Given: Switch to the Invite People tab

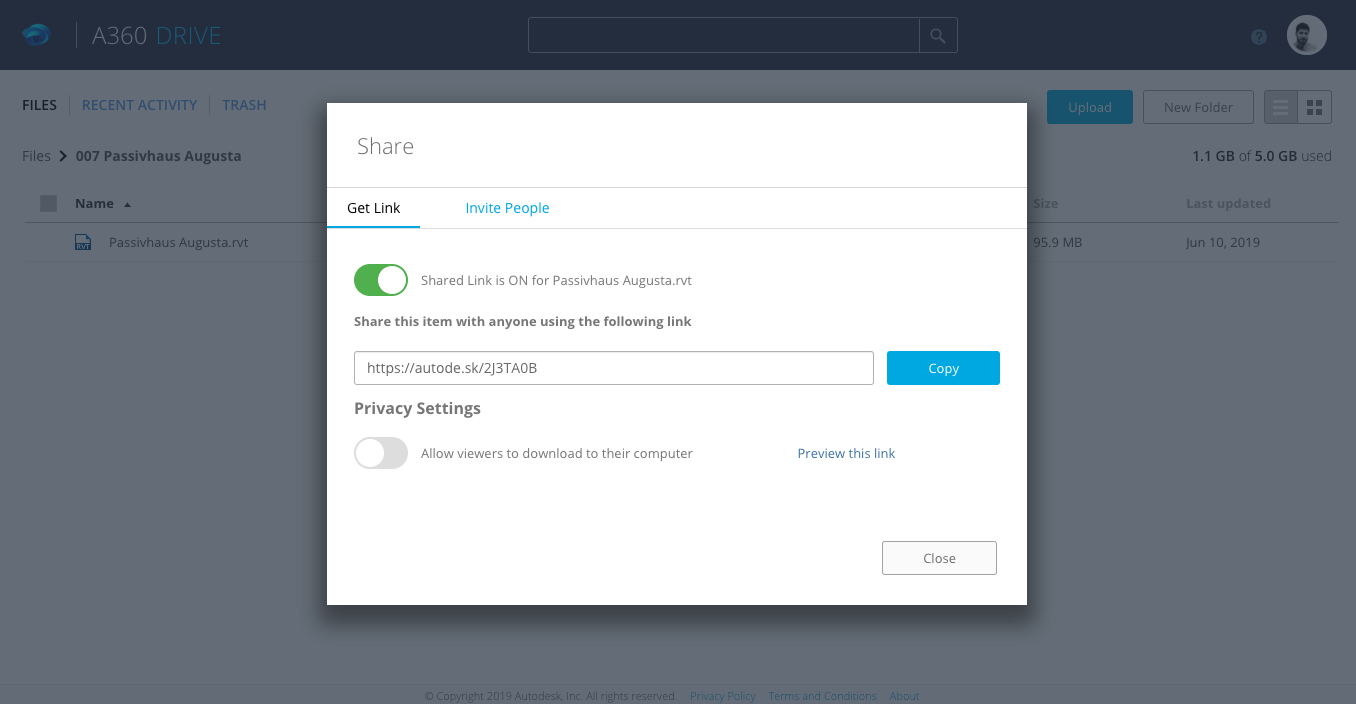Looking at the screenshot, I should click(x=507, y=208).
